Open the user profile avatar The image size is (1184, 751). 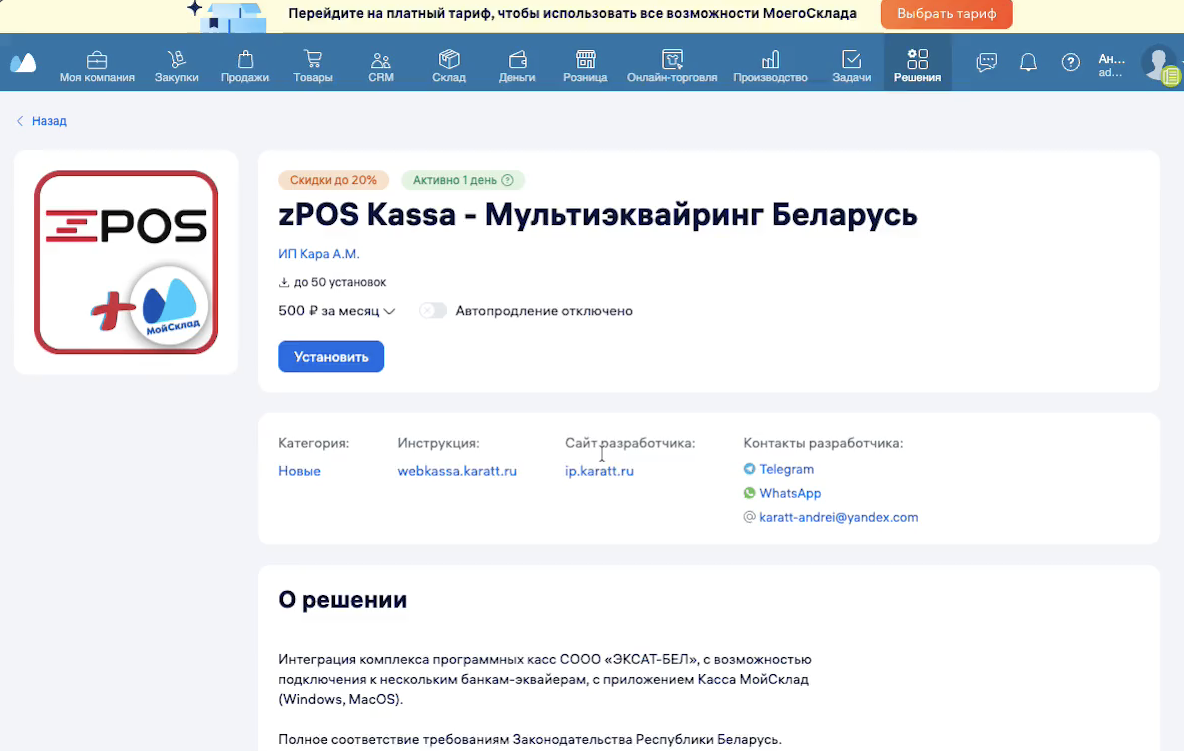coord(1159,63)
